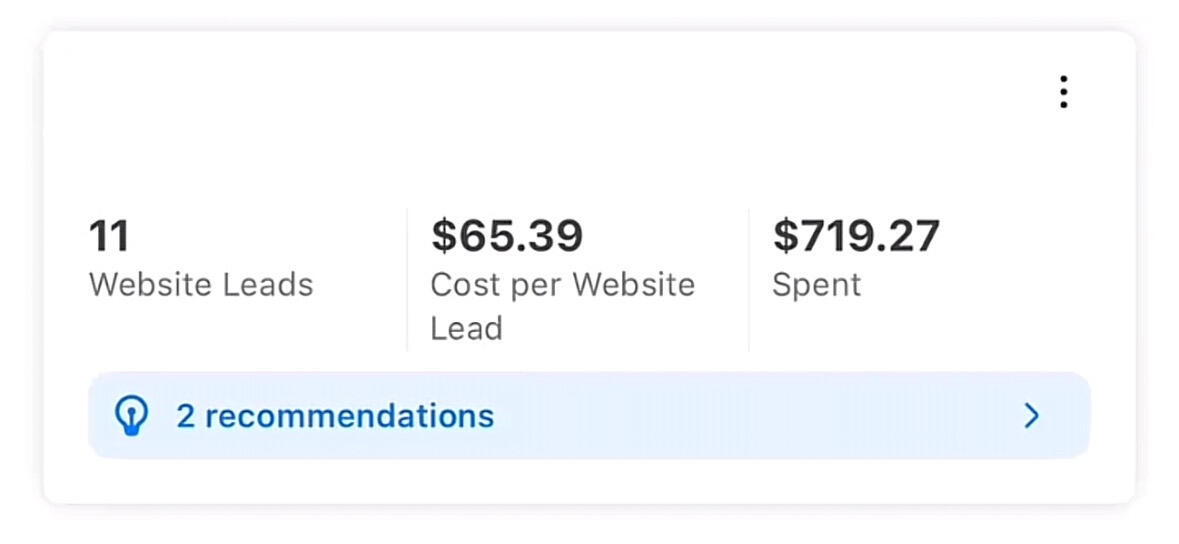The height and width of the screenshot is (544, 1179).
Task: Click the divider between Cost and Spent columns
Action: tap(749, 280)
